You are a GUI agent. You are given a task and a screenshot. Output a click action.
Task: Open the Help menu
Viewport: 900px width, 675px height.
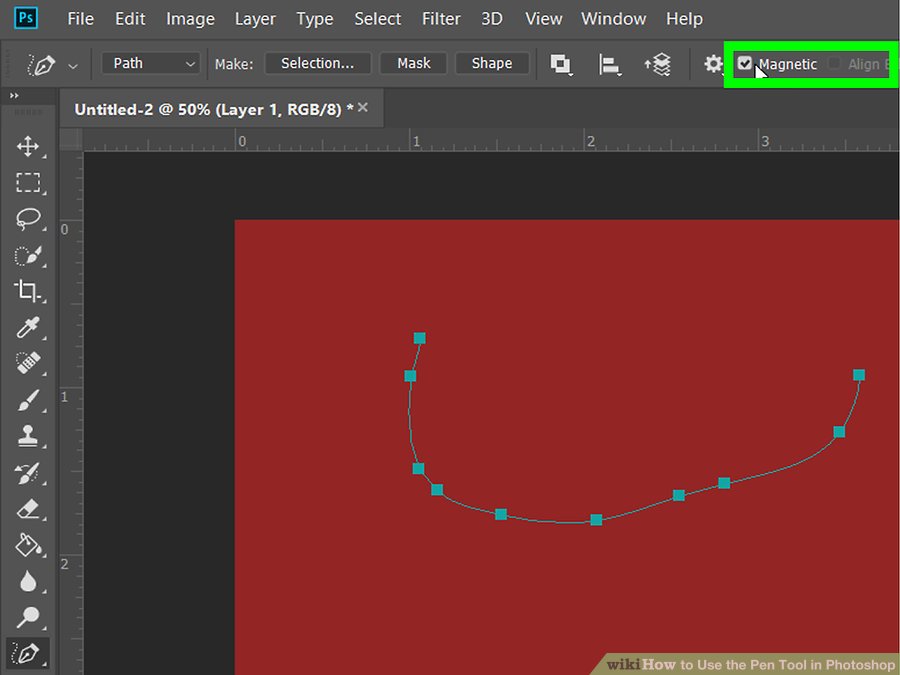point(685,19)
